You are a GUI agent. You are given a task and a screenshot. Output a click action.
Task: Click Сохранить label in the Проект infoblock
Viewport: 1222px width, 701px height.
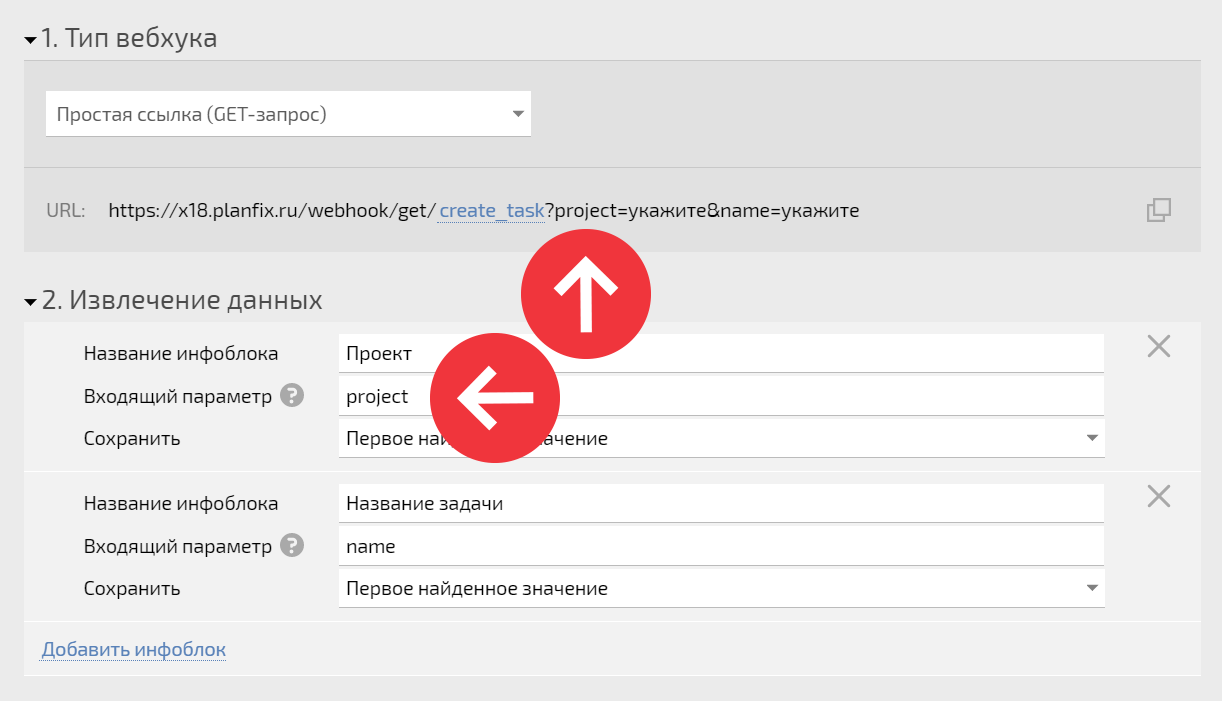(x=132, y=439)
